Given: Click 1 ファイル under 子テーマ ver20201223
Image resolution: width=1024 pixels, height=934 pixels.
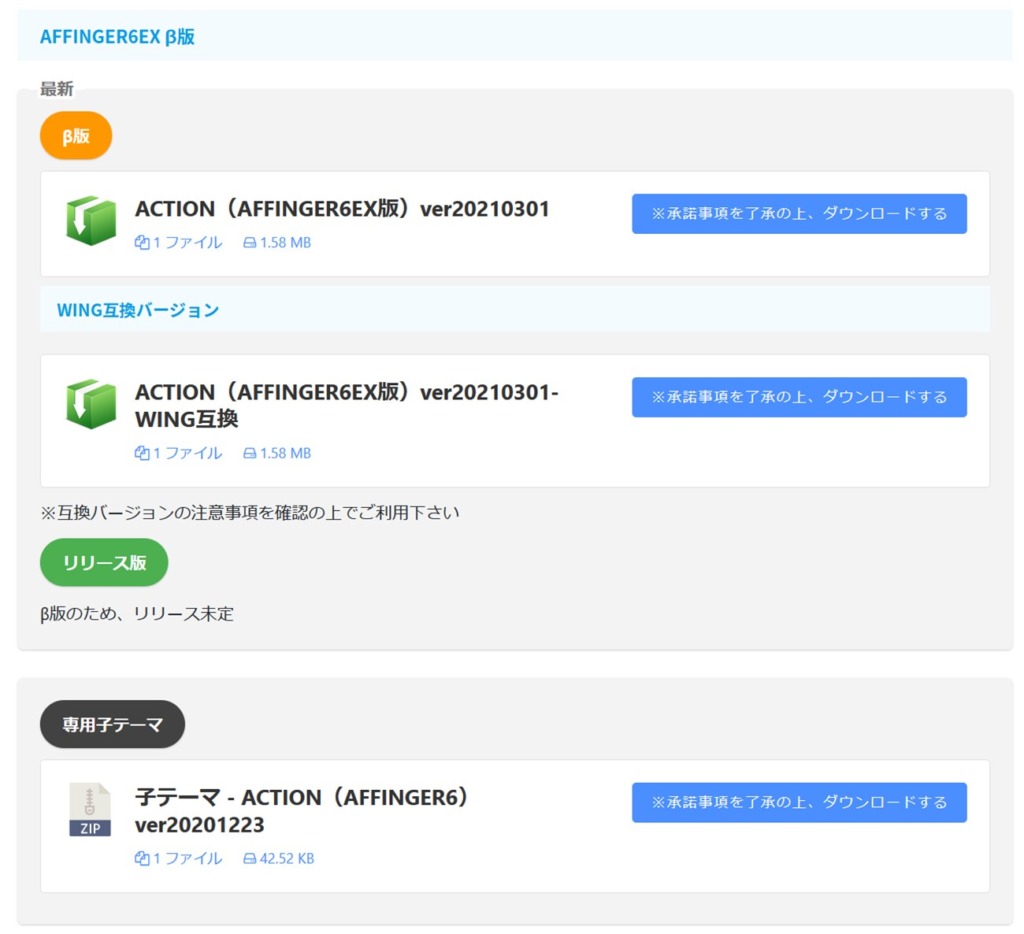Looking at the screenshot, I should 187,859.
